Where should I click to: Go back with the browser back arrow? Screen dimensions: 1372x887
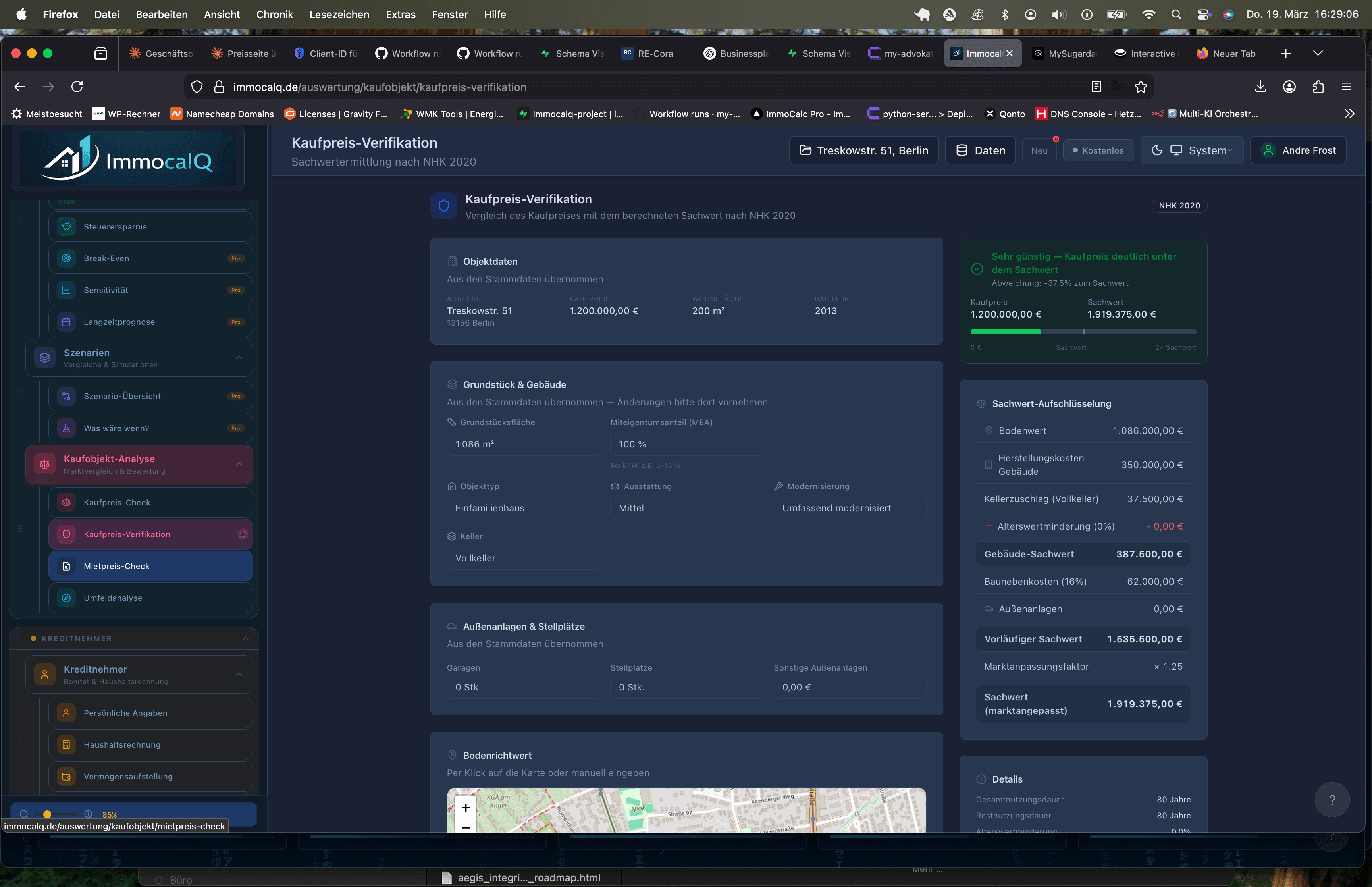(19, 87)
